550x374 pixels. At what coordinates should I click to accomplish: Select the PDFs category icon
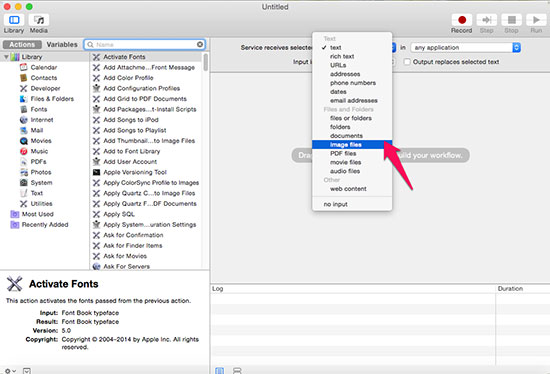pyautogui.click(x=24, y=162)
